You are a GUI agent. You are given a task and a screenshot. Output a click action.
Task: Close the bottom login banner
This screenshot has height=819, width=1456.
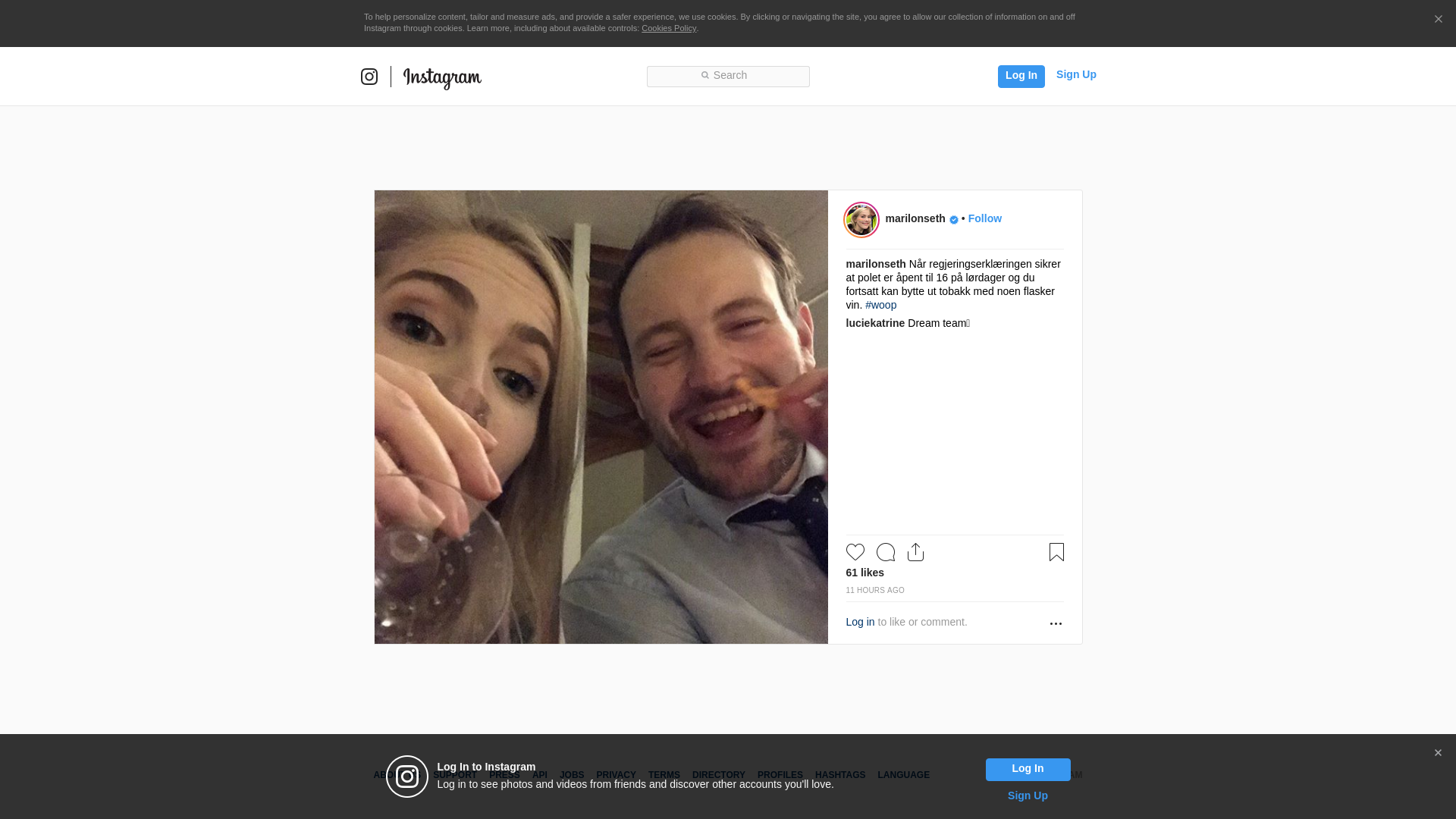[1438, 753]
